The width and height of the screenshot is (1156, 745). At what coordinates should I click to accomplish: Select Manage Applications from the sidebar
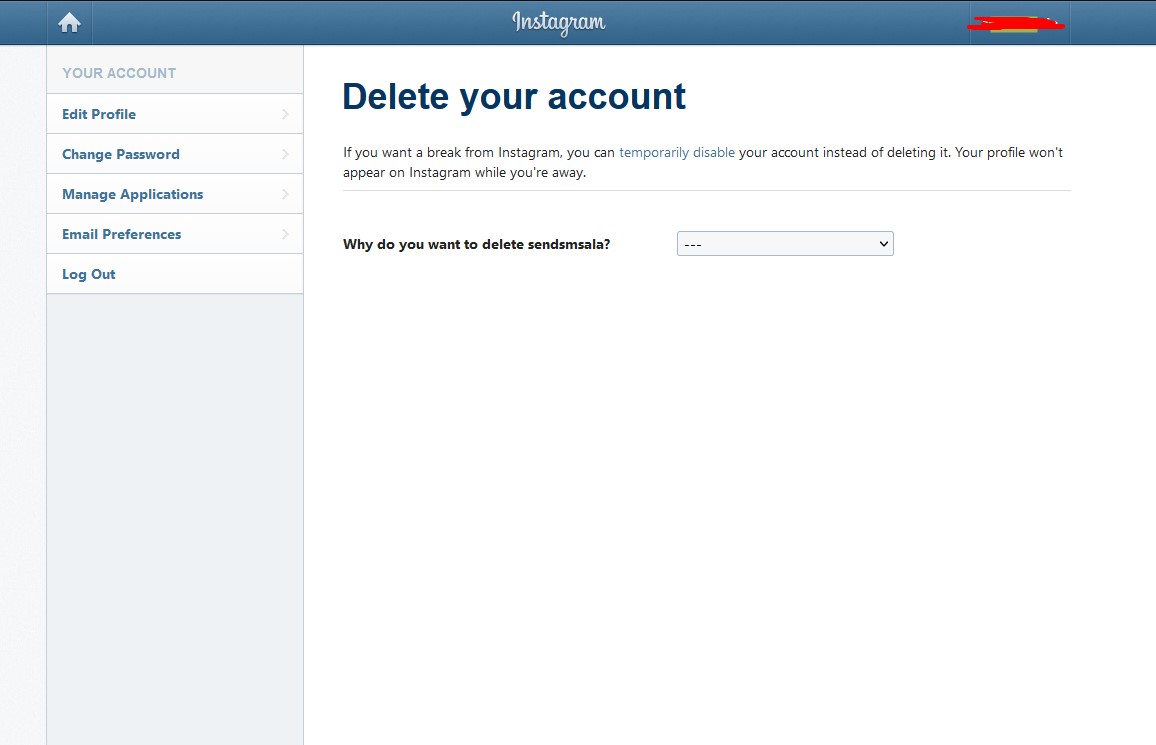132,194
